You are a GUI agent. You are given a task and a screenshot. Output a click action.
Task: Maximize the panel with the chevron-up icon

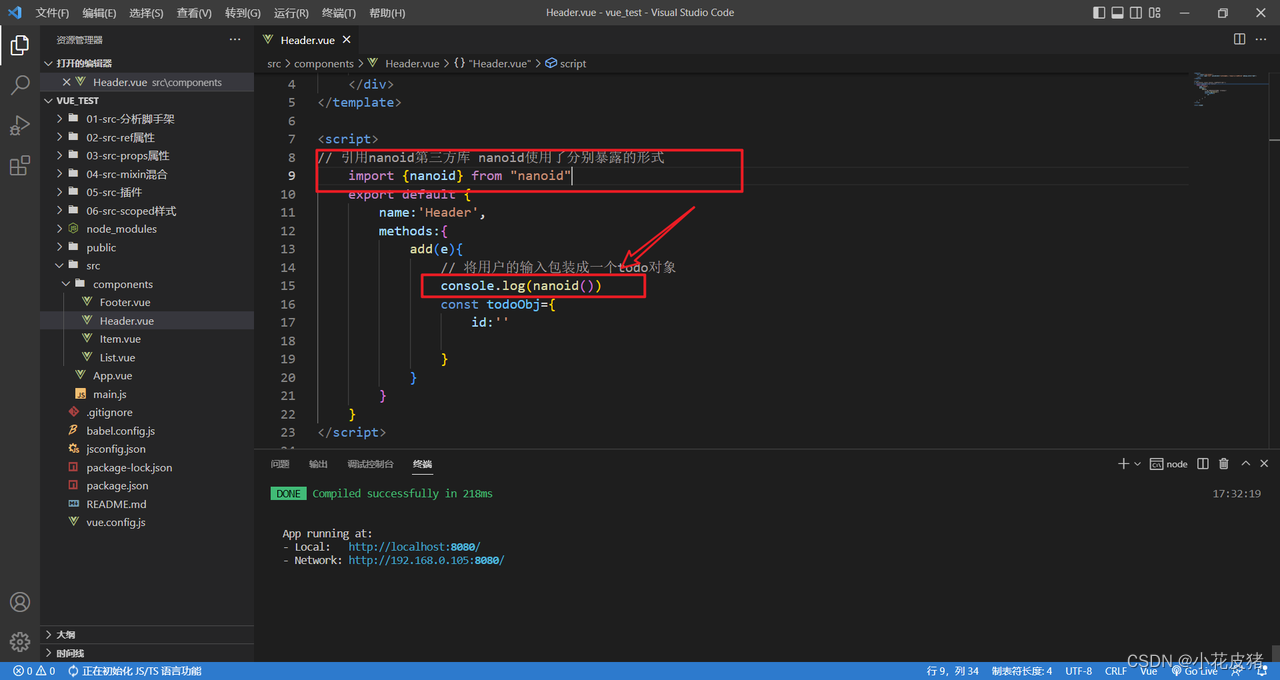point(1246,464)
